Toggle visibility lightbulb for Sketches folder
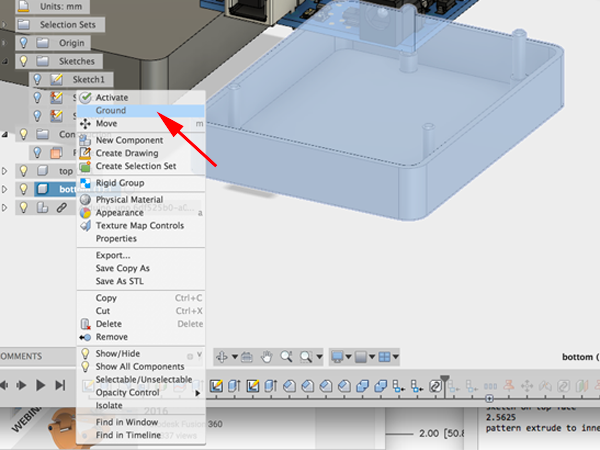The width and height of the screenshot is (600, 450). [x=24, y=61]
